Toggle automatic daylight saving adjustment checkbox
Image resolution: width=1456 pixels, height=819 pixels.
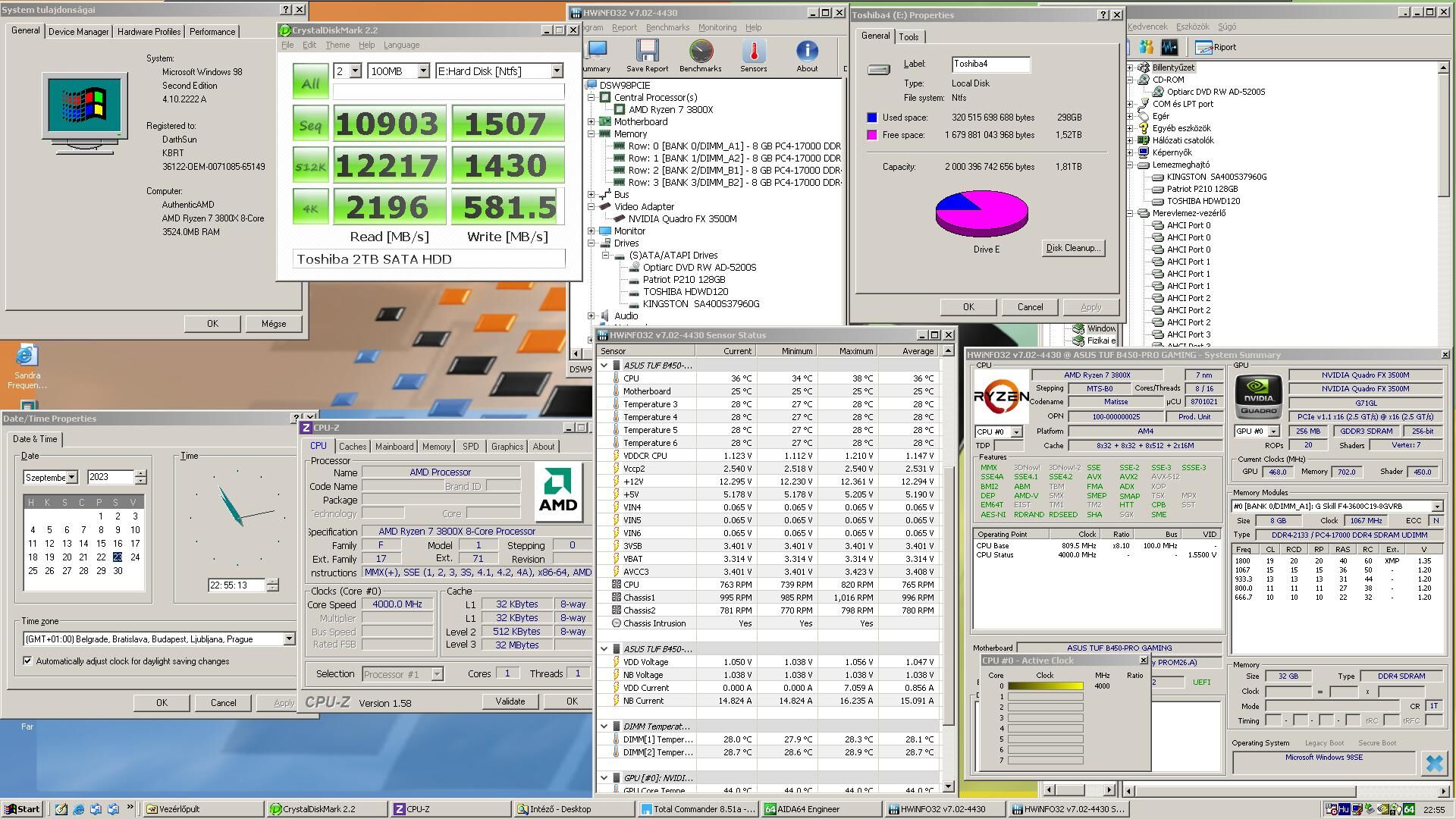pyautogui.click(x=28, y=661)
